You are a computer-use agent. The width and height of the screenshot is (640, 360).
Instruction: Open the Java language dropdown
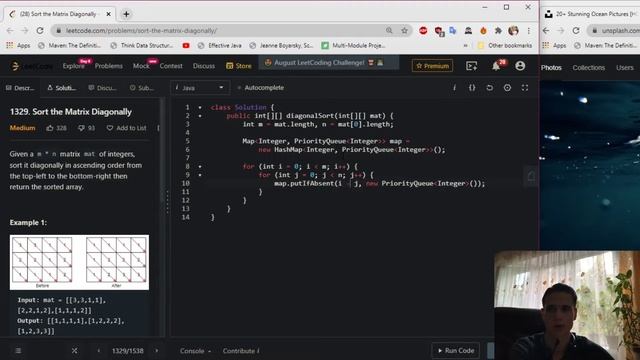click(x=200, y=88)
